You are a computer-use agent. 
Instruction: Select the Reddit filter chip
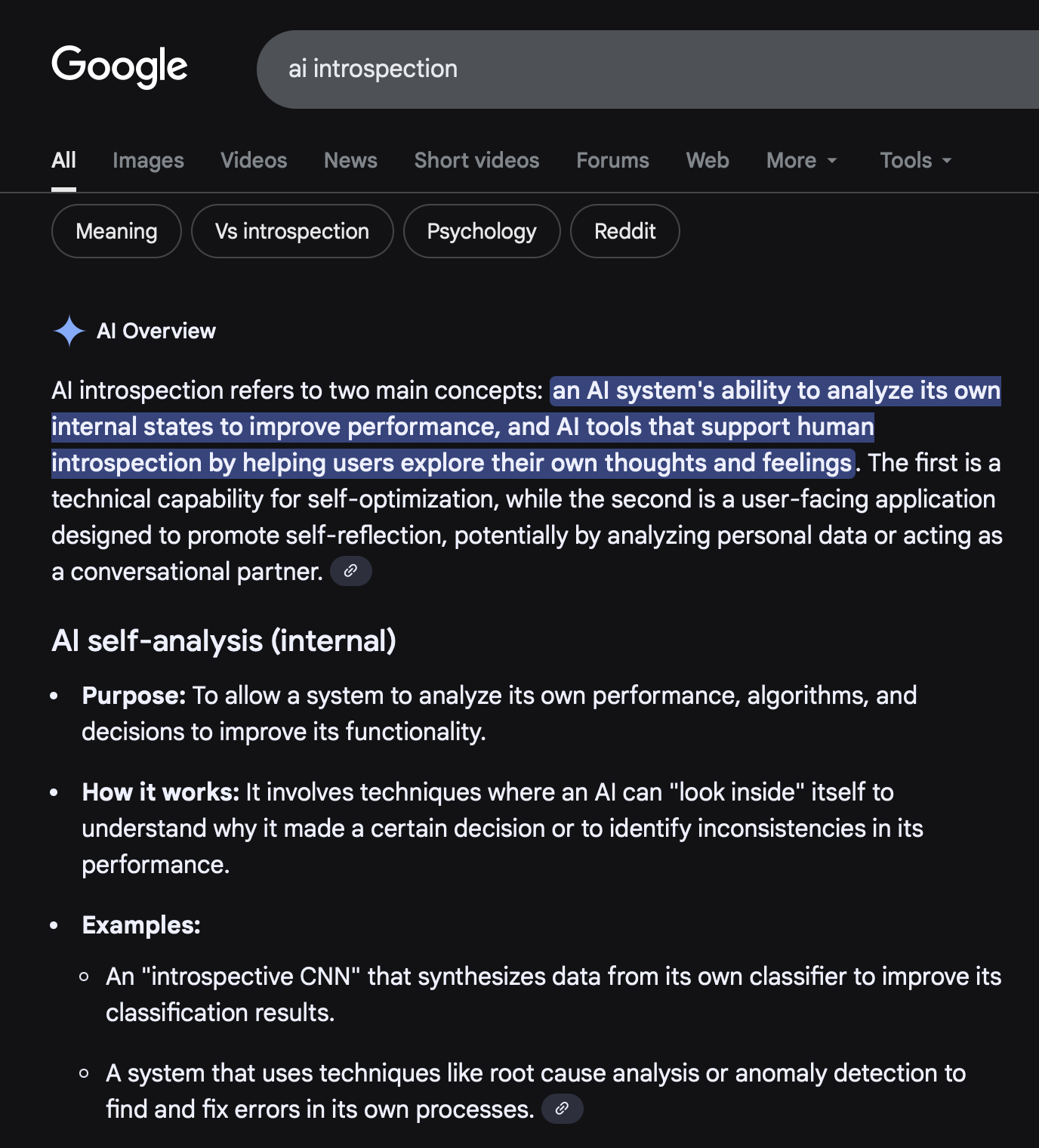(624, 231)
